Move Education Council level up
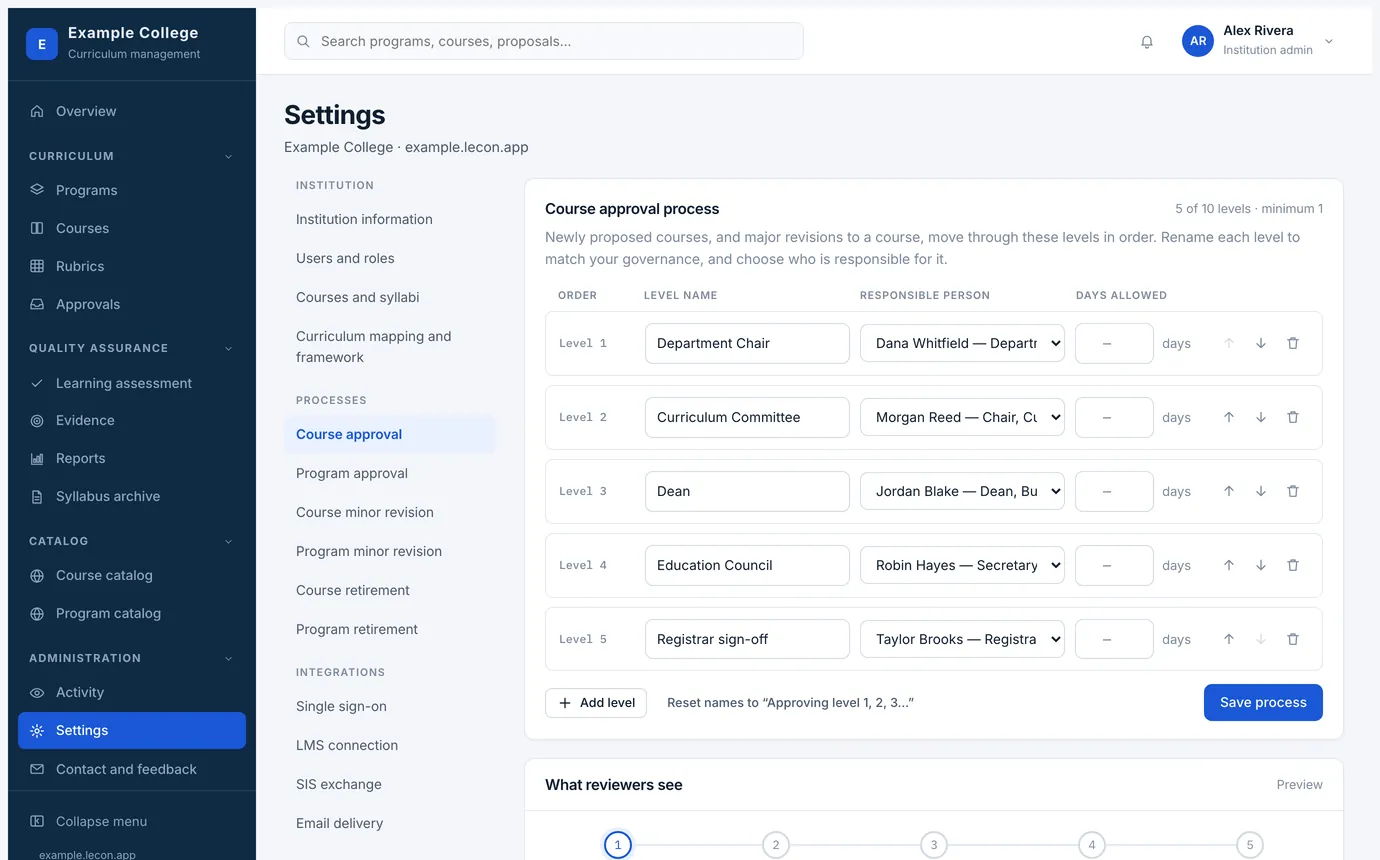The width and height of the screenshot is (1380, 860). pos(1229,565)
